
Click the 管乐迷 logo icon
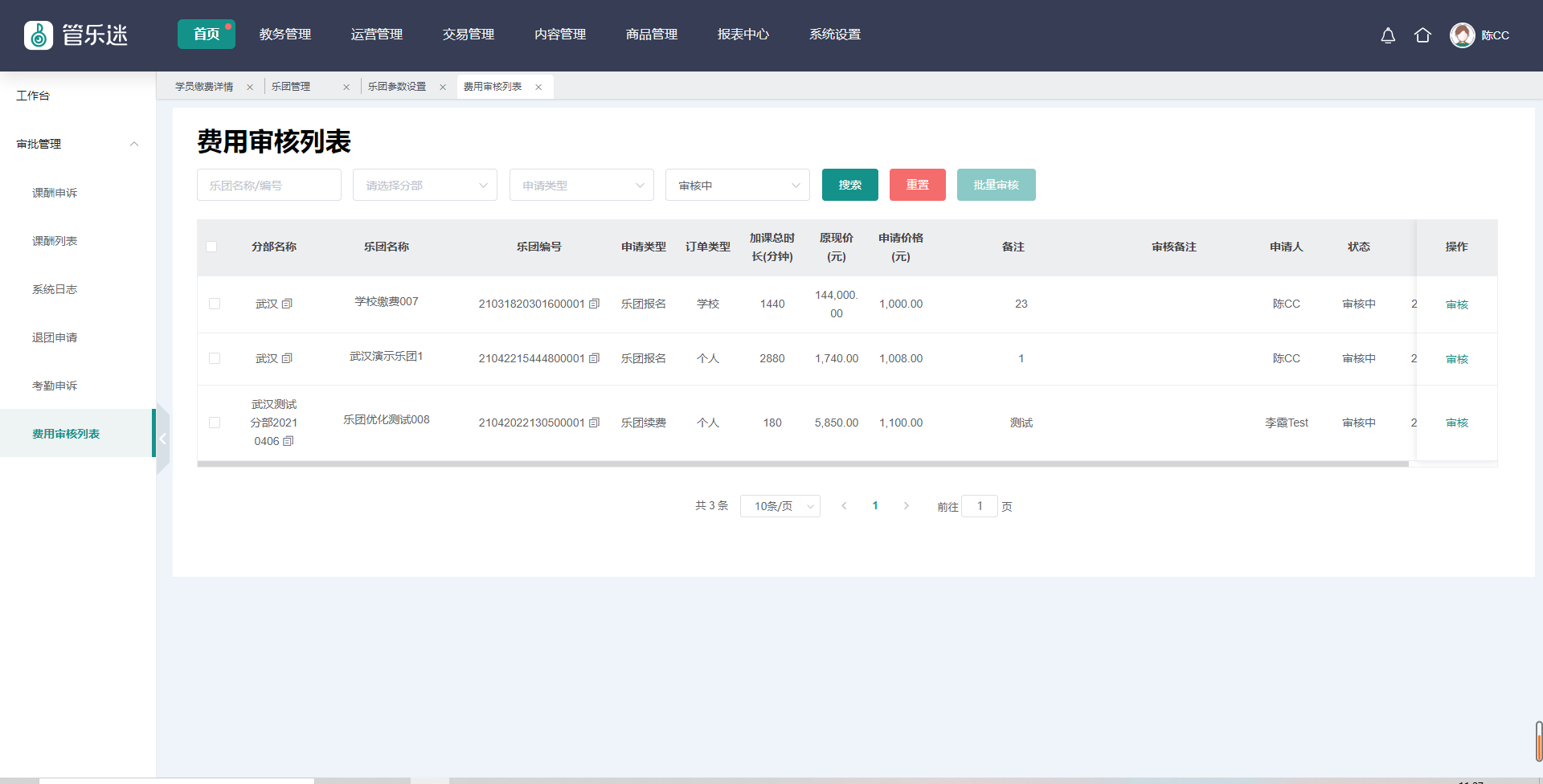[39, 35]
